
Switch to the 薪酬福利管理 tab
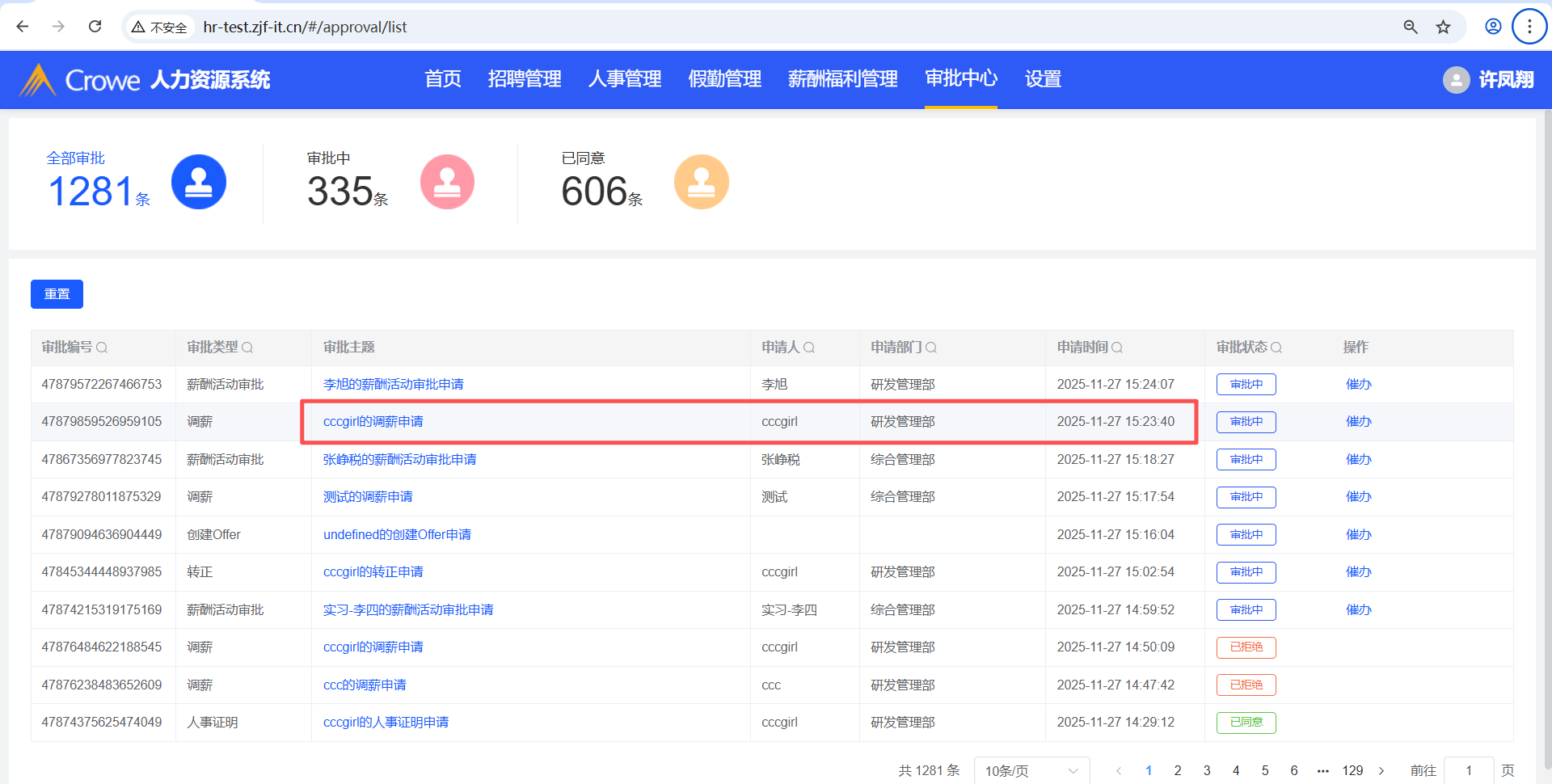coord(842,79)
